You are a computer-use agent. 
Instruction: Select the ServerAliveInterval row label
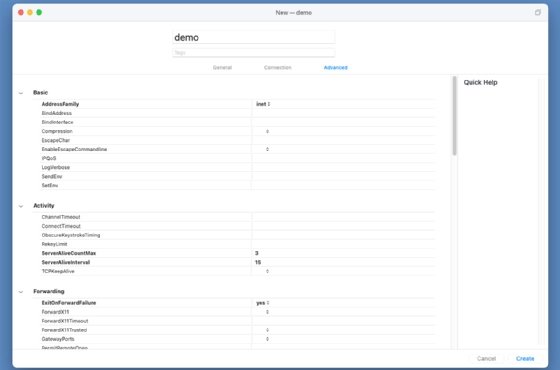[x=66, y=262]
